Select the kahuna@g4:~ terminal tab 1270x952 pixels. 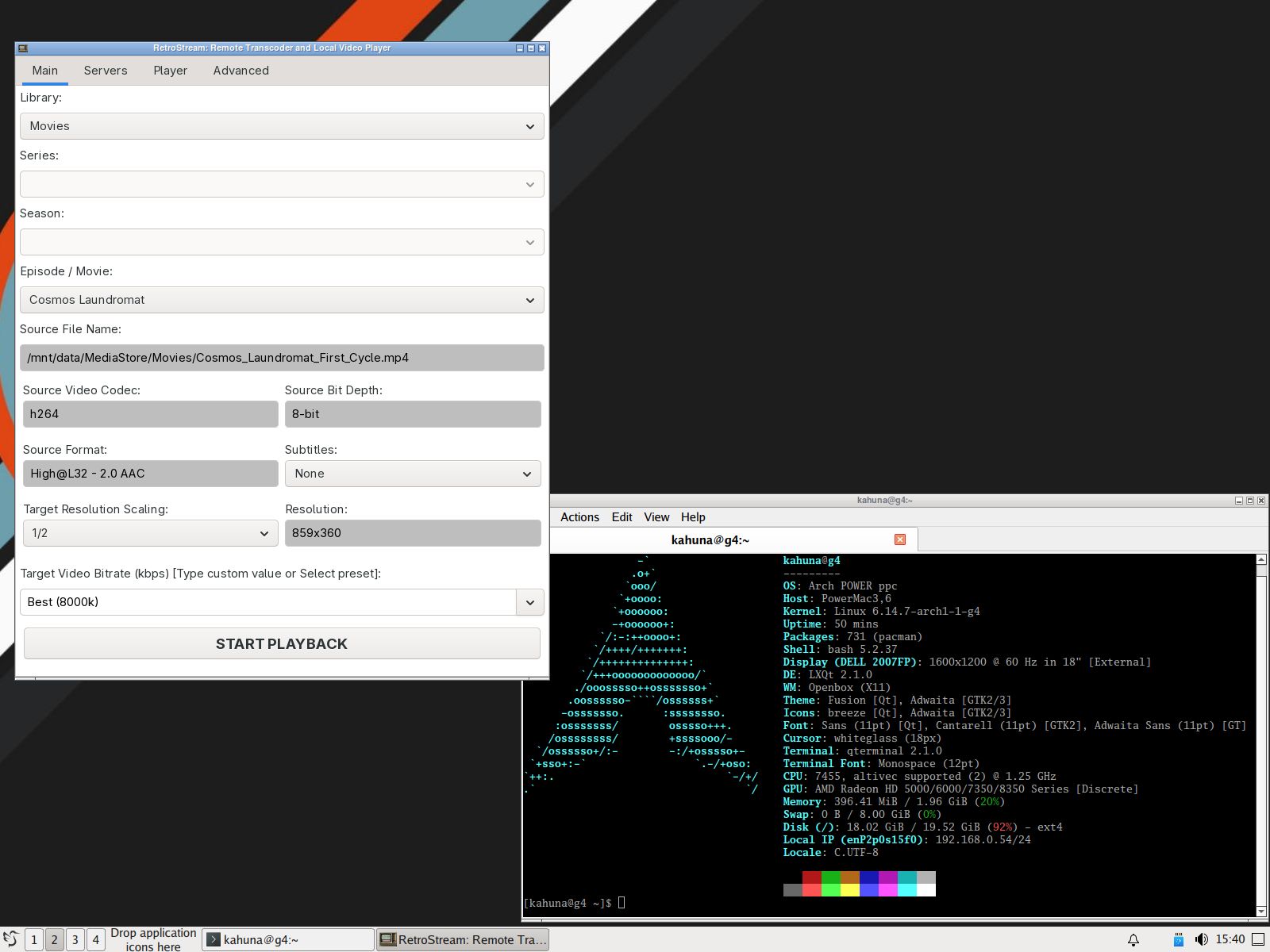click(x=710, y=540)
